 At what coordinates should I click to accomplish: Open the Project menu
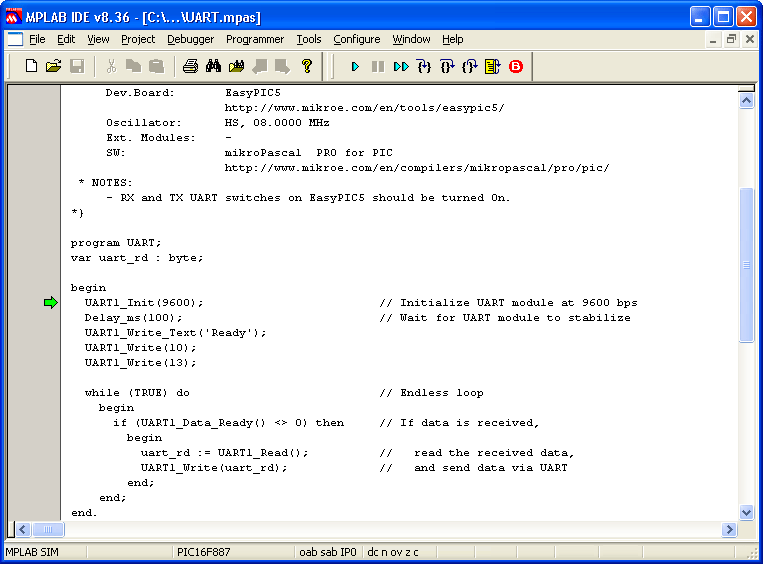tap(138, 39)
